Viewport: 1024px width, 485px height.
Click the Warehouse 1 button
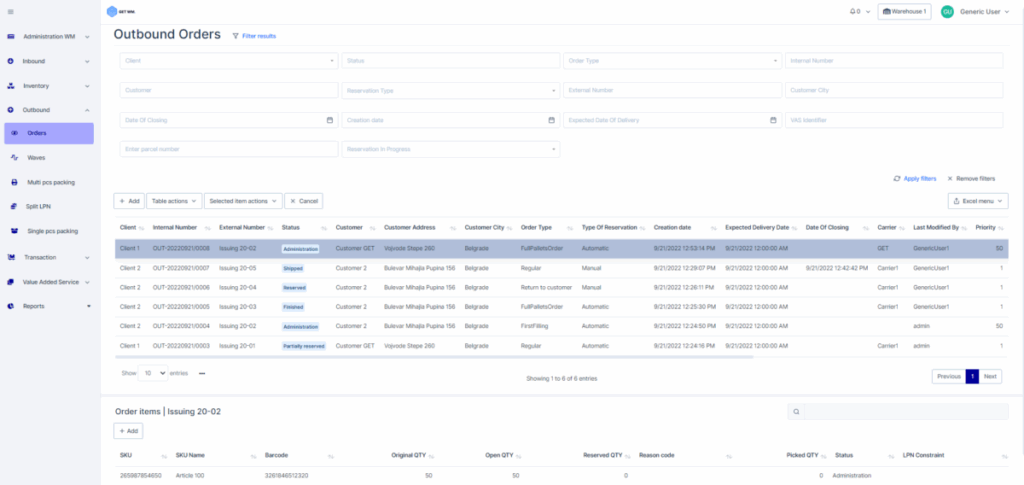pos(904,12)
